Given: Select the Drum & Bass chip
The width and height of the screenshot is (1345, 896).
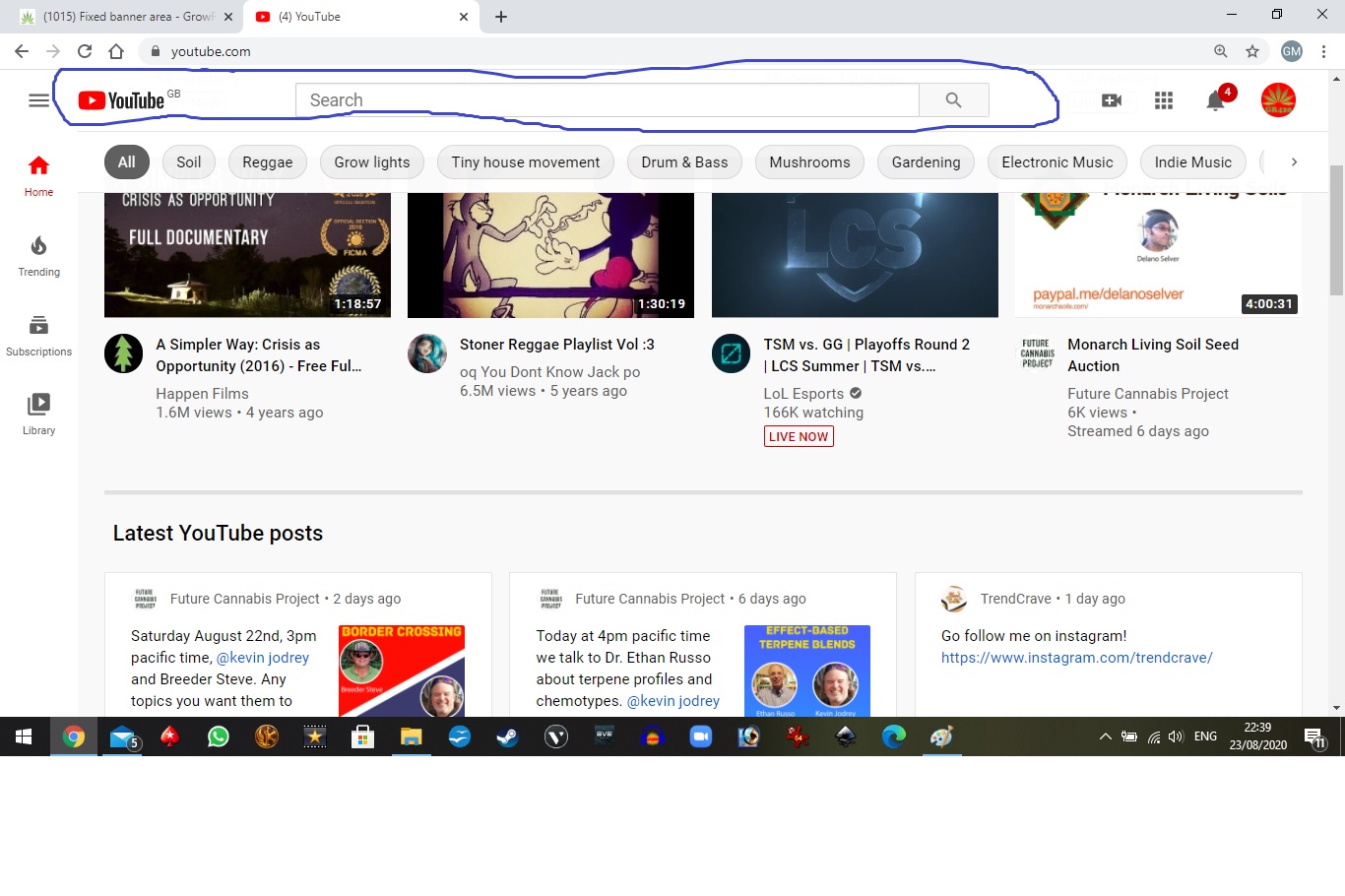Looking at the screenshot, I should point(684,162).
